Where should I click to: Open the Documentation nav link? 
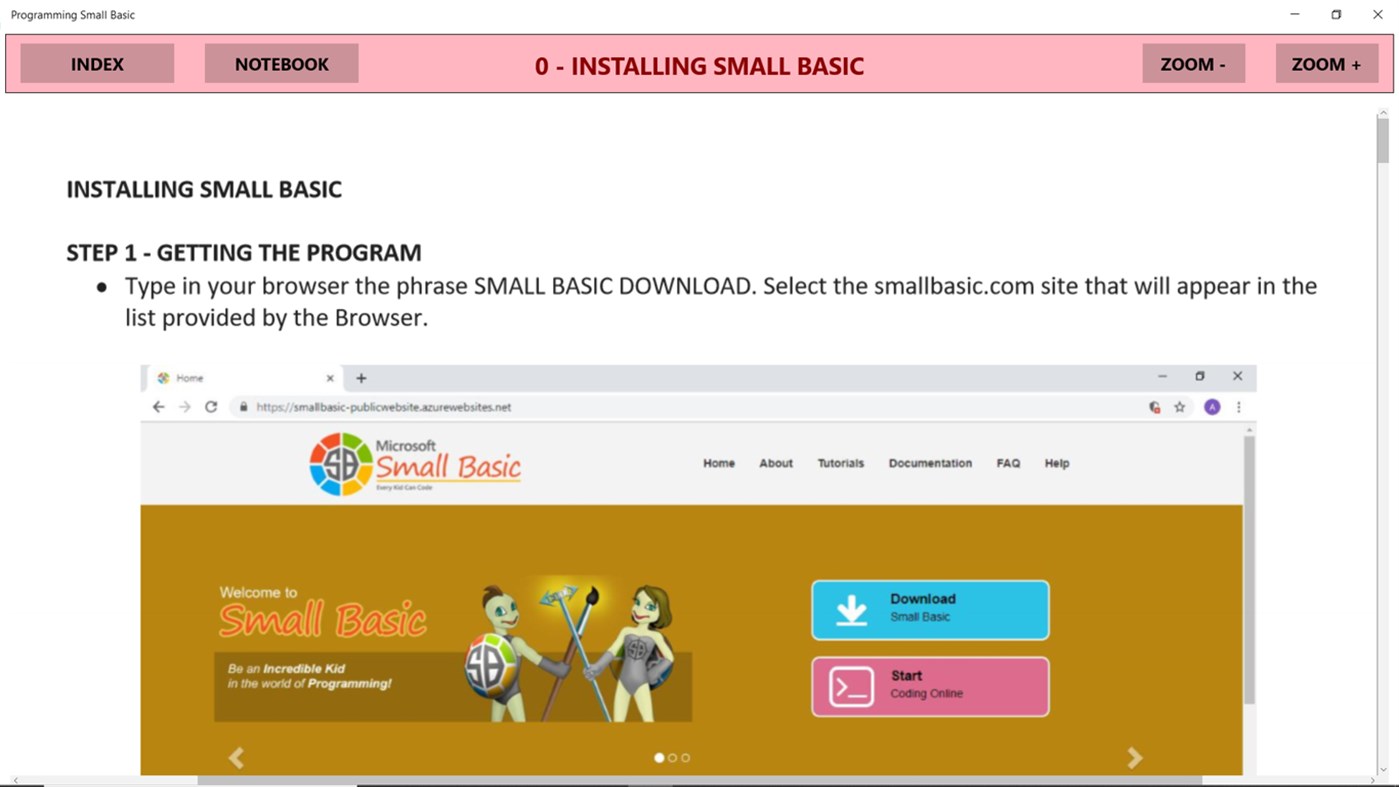tap(930, 463)
